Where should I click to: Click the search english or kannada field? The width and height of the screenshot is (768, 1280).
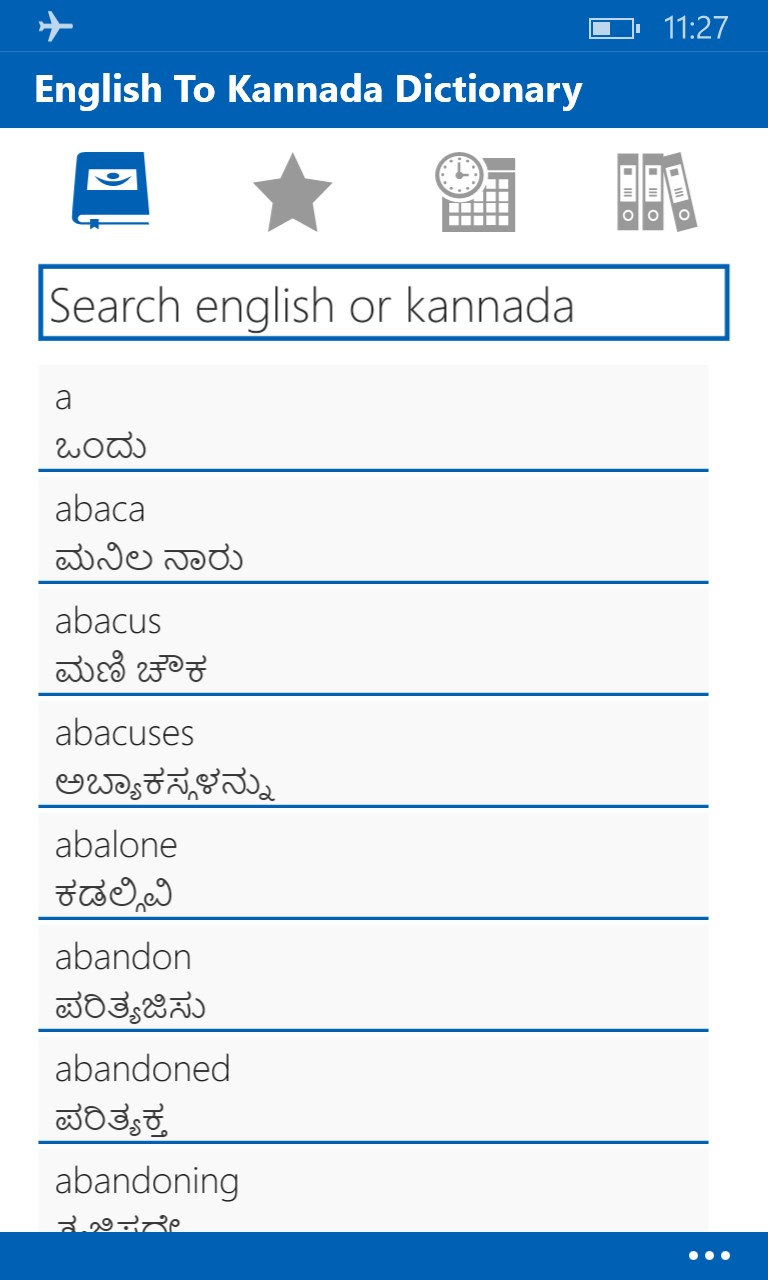click(384, 304)
